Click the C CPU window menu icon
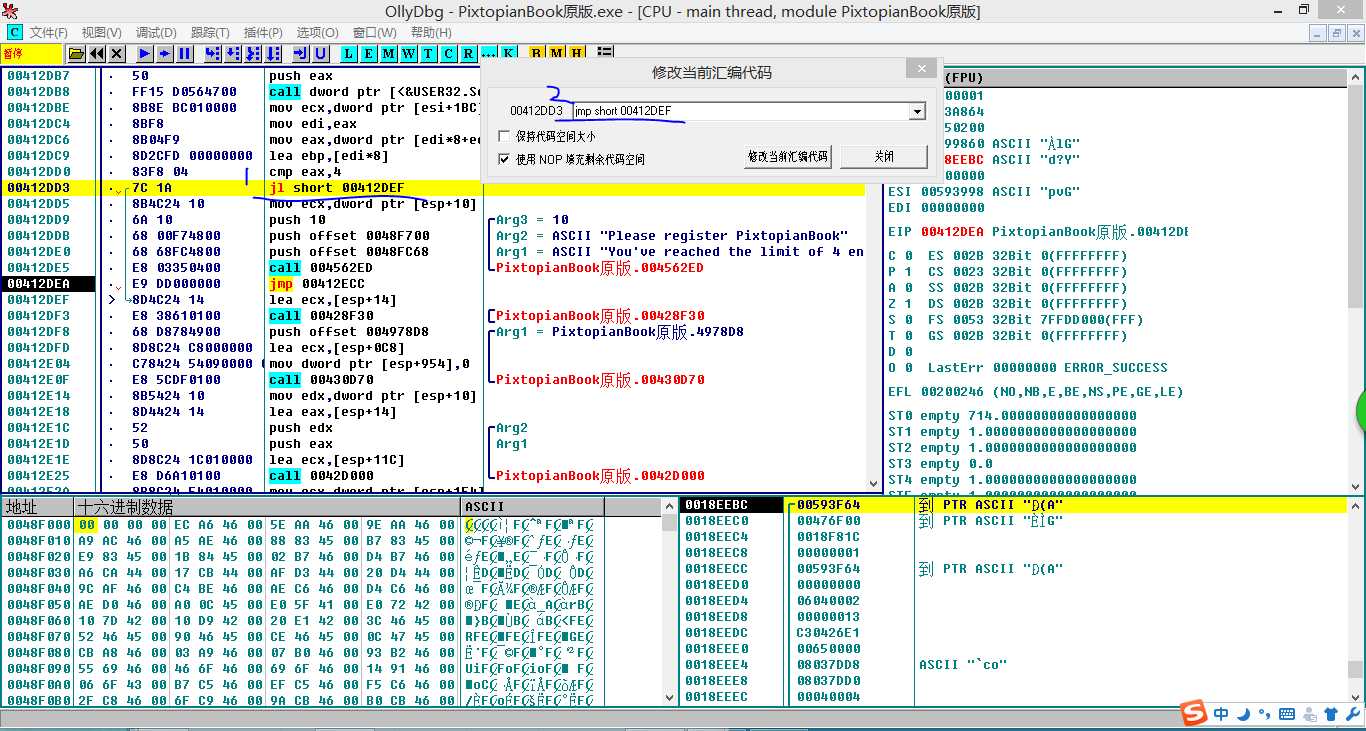 [14, 32]
